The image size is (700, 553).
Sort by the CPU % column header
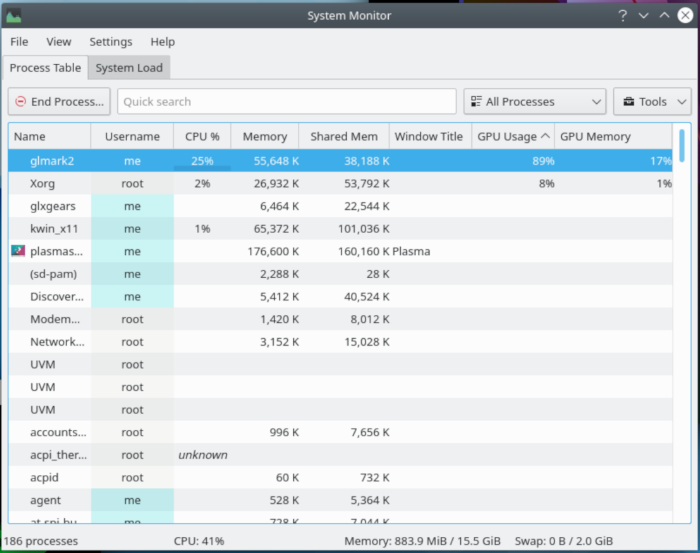point(201,136)
